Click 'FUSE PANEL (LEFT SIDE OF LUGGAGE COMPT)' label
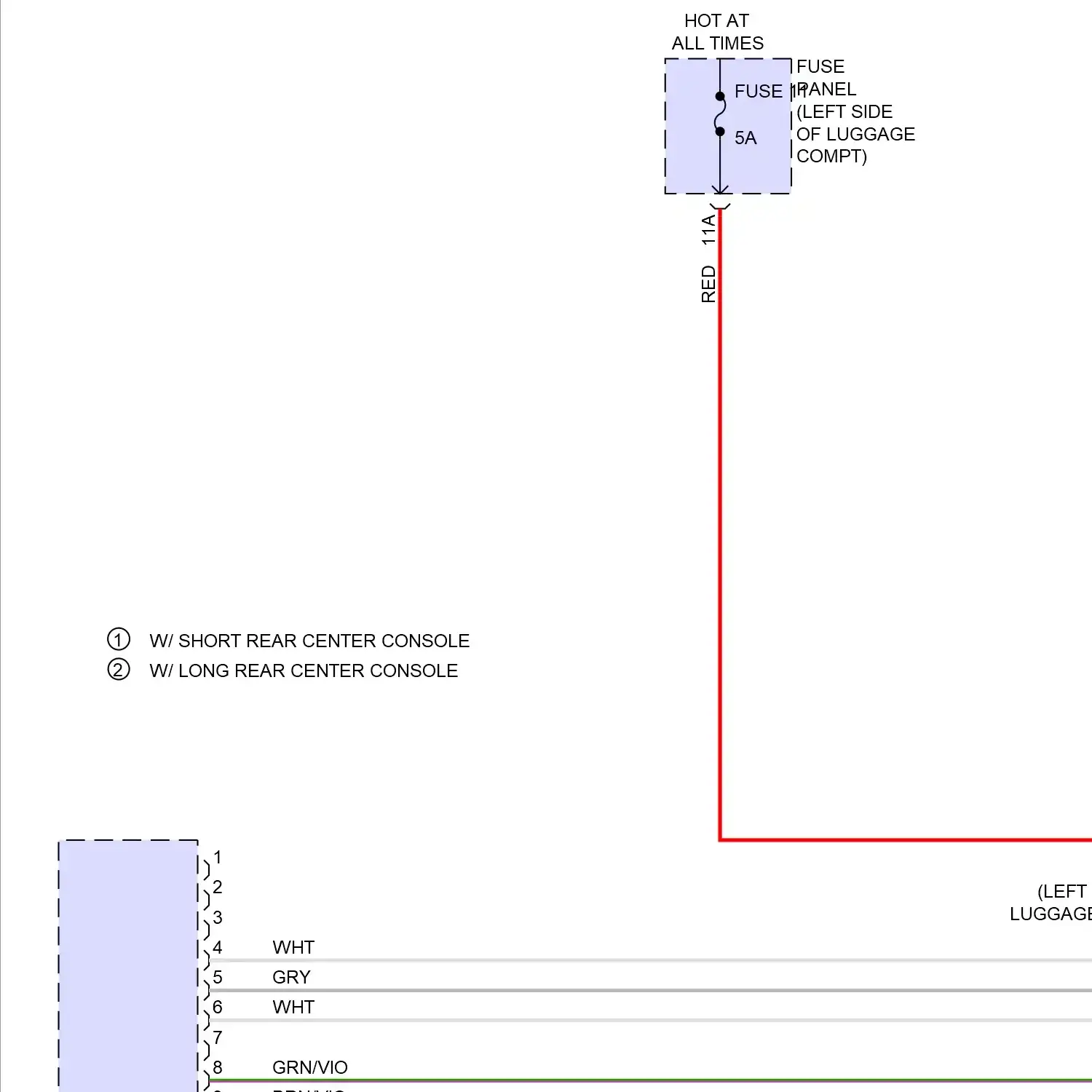This screenshot has height=1092, width=1092. pos(855,111)
